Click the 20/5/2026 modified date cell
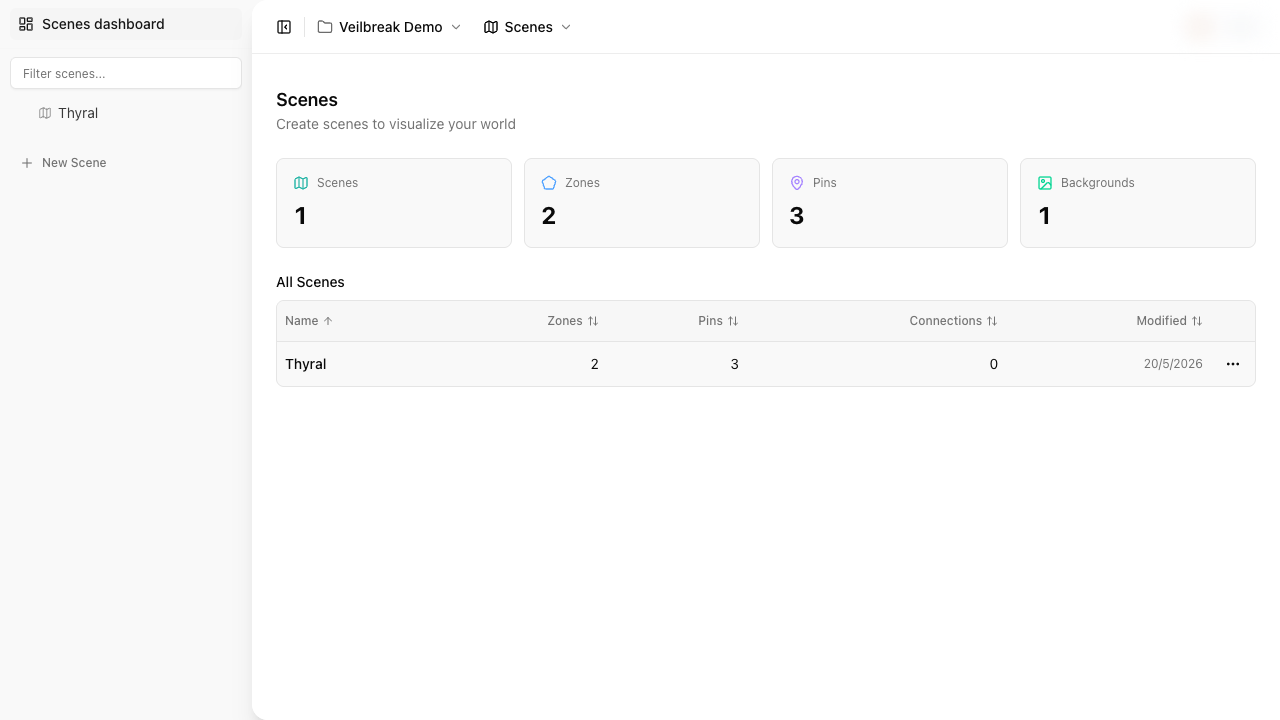The image size is (1280, 720). pos(1173,364)
